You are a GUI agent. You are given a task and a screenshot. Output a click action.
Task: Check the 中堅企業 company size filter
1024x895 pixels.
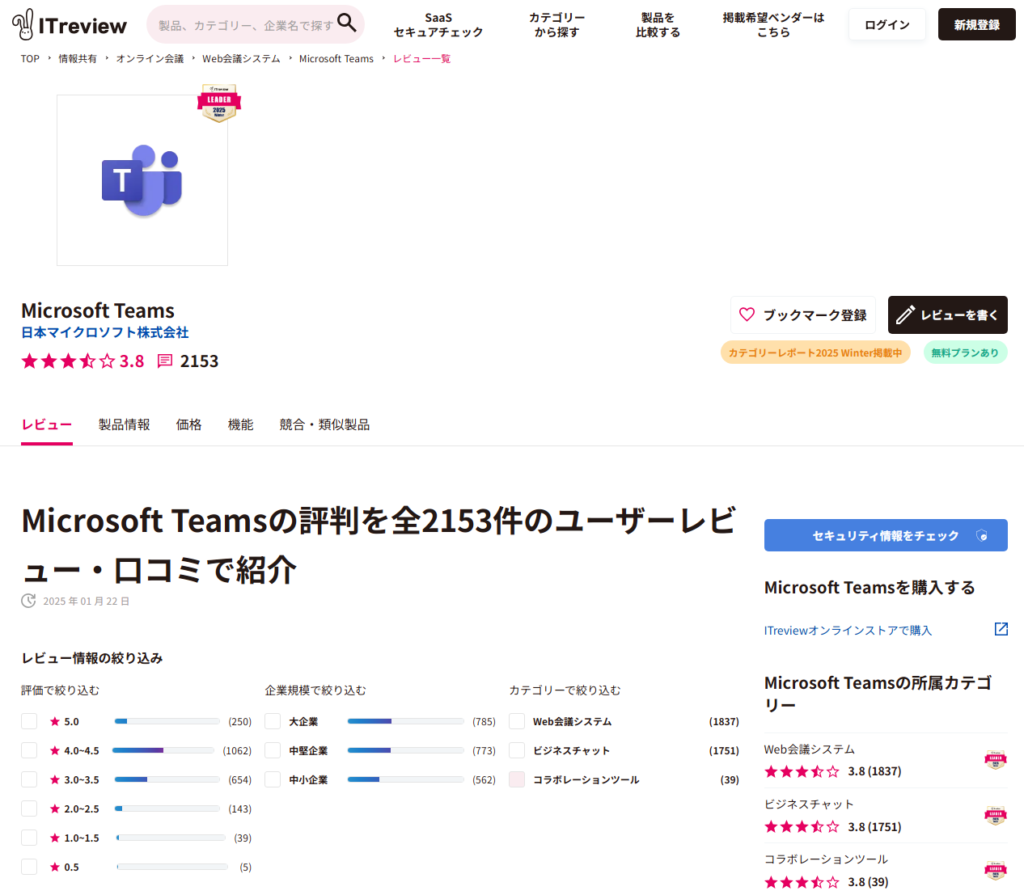(272, 750)
